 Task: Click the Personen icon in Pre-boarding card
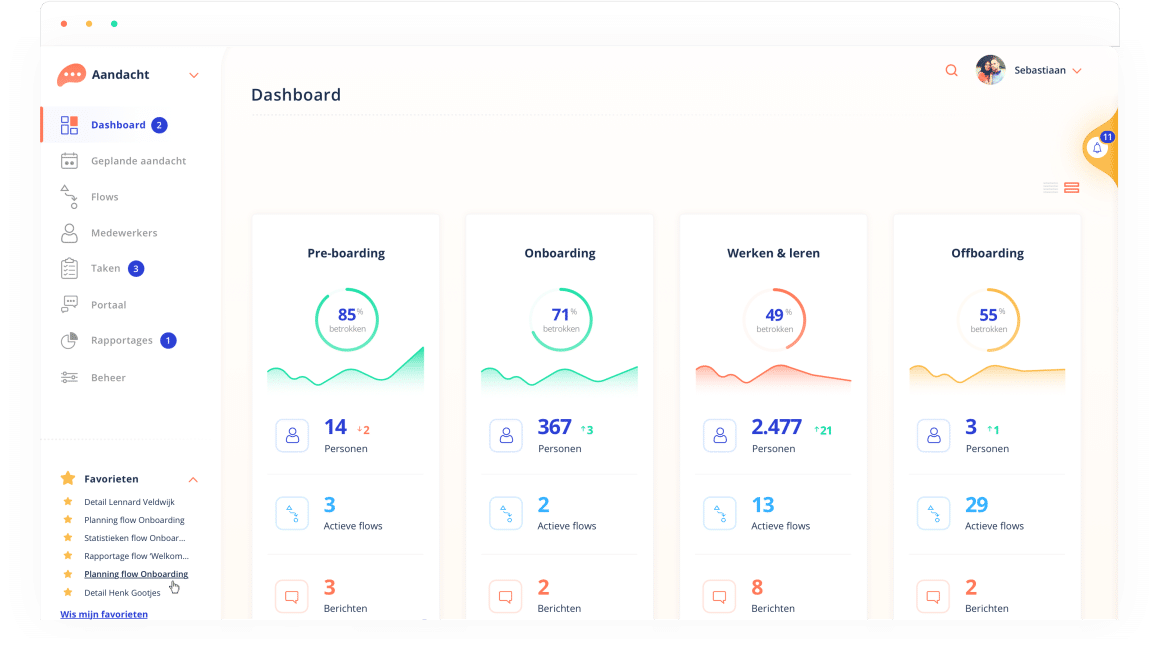click(292, 436)
